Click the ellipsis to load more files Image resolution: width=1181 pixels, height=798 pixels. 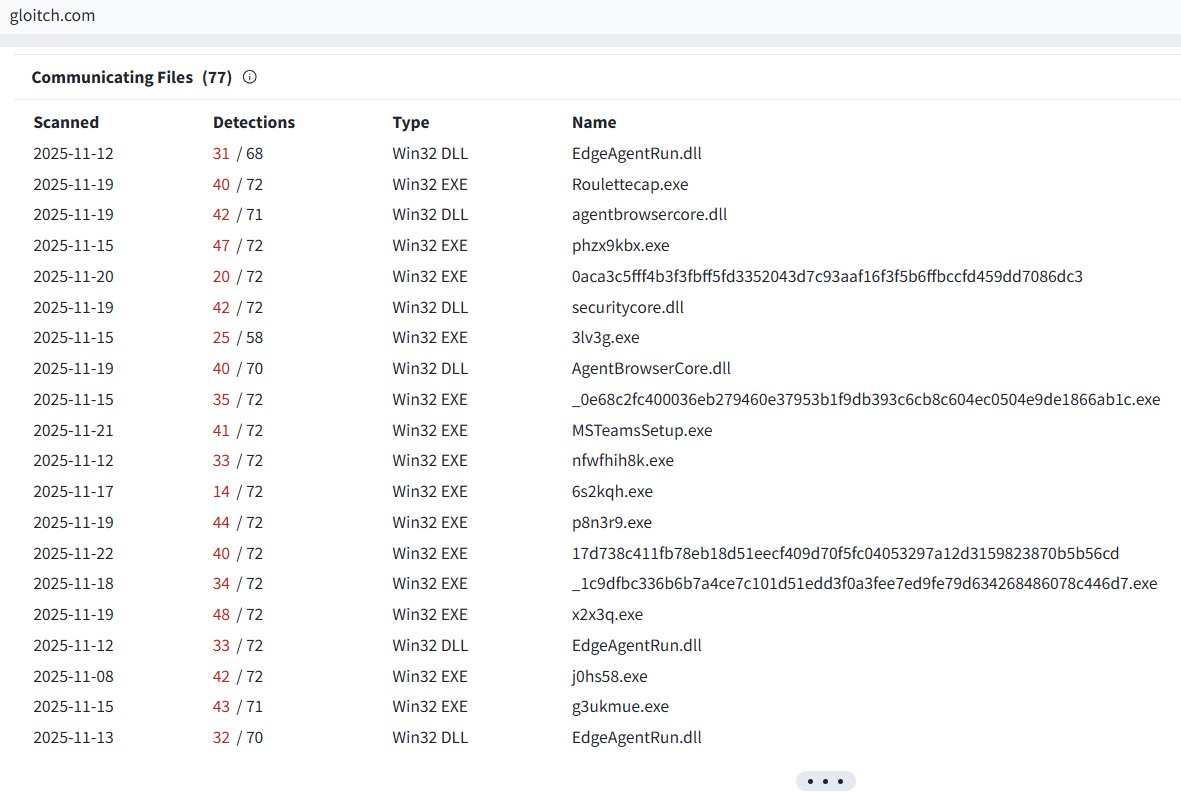824,781
